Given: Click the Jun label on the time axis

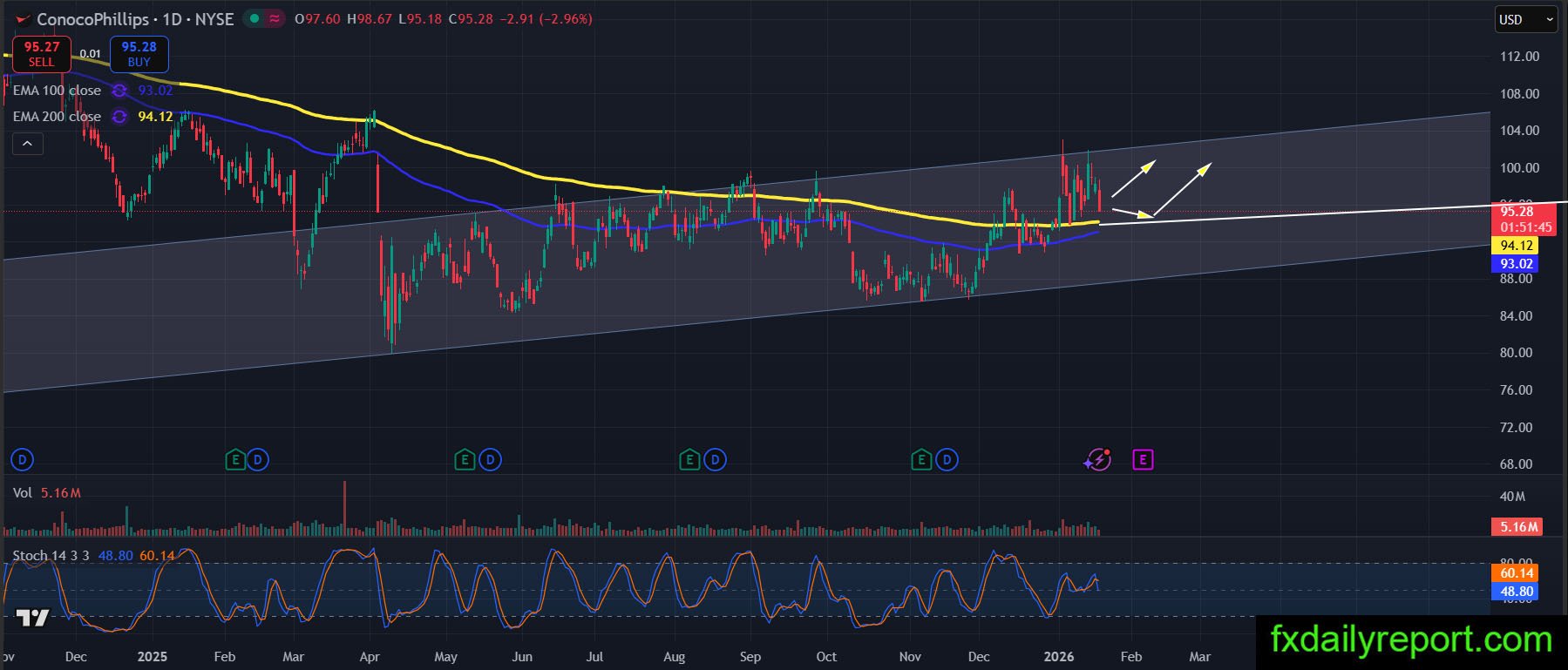Looking at the screenshot, I should click(522, 657).
